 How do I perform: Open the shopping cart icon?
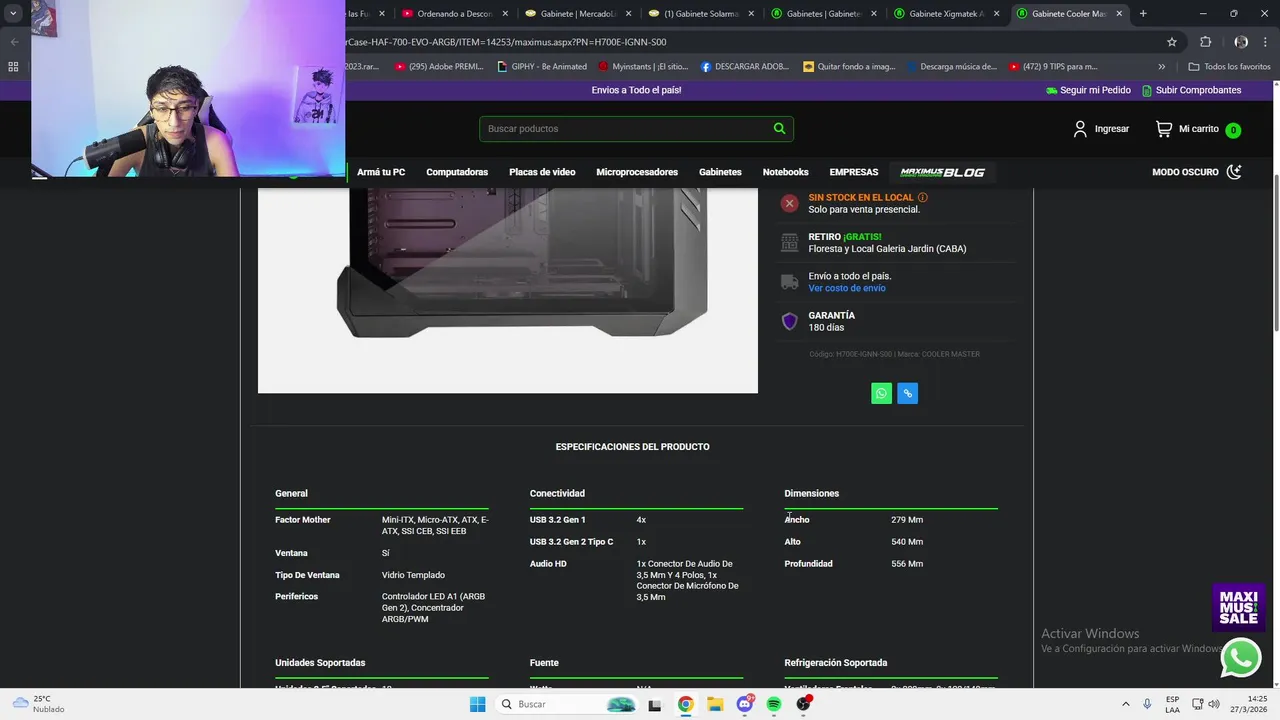(x=1164, y=129)
